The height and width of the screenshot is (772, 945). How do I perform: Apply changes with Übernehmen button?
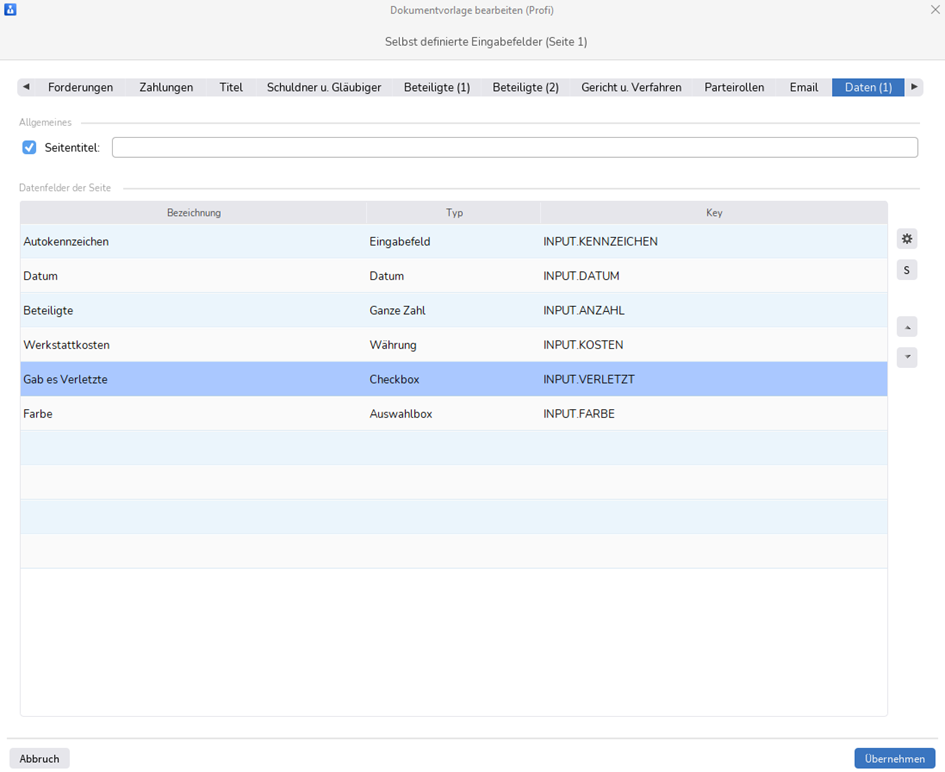(x=894, y=759)
